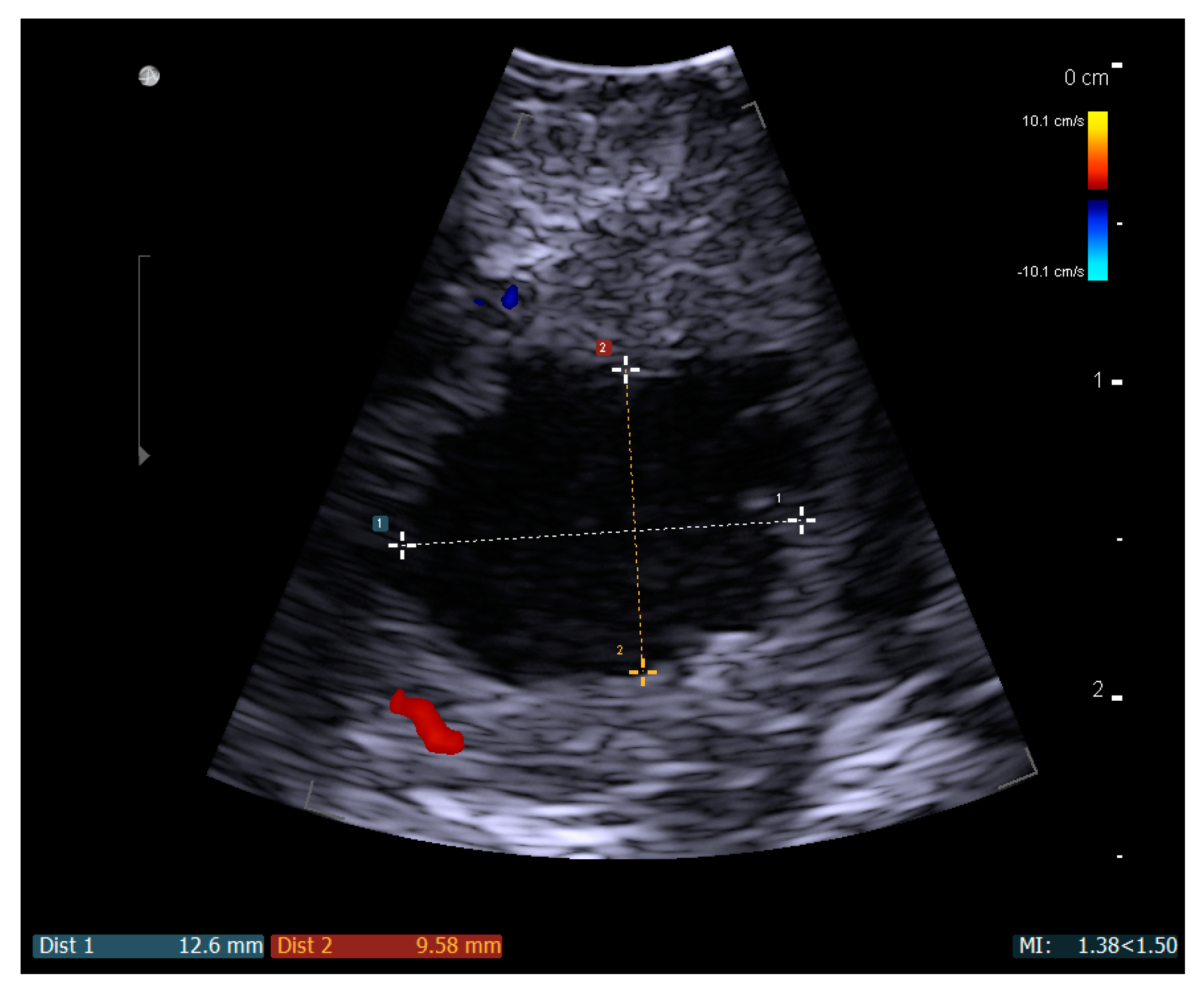Click the small white 1 caliper end number
The height and width of the screenshot is (989, 1204).
(x=778, y=498)
